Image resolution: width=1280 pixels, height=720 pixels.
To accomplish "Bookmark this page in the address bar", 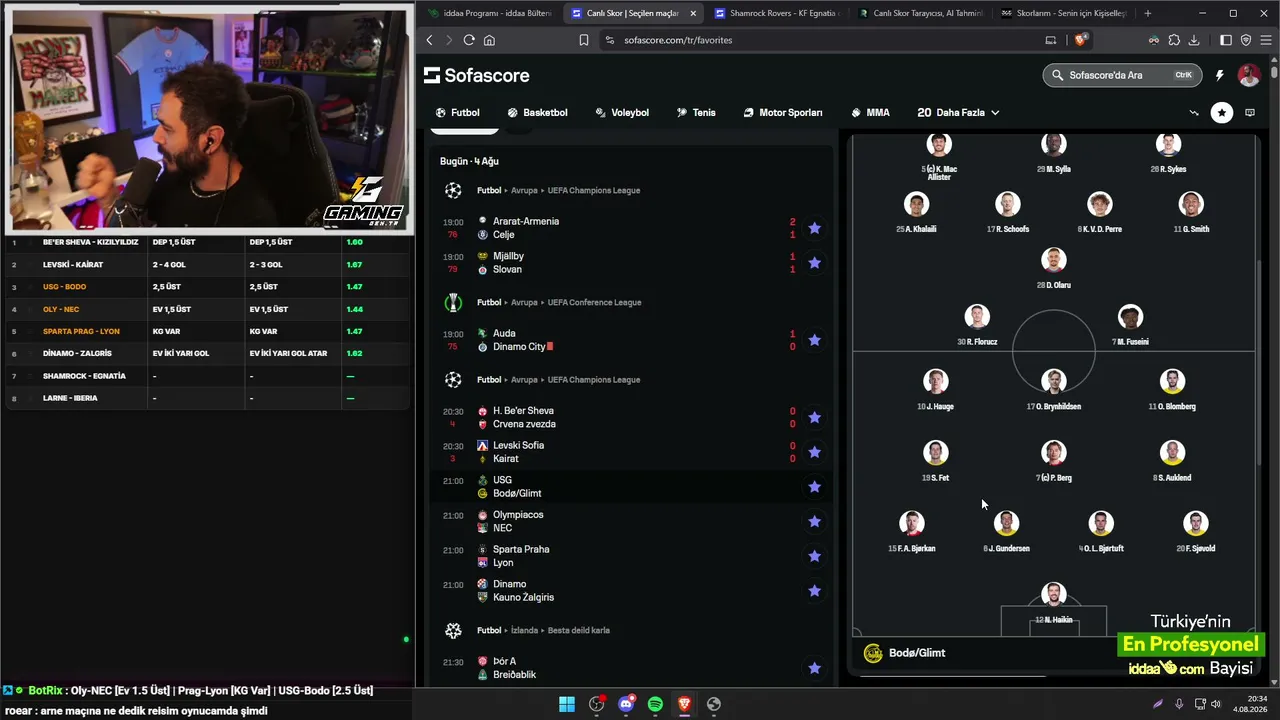I will (584, 40).
